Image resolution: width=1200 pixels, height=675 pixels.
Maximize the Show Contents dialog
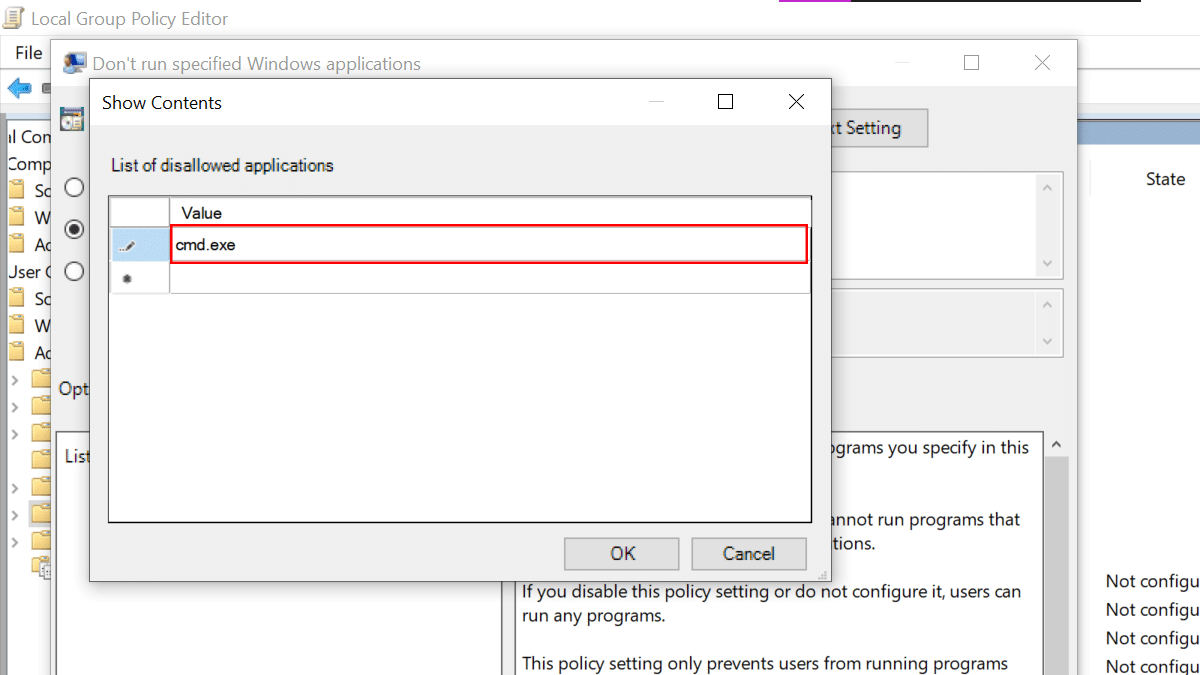pyautogui.click(x=726, y=102)
